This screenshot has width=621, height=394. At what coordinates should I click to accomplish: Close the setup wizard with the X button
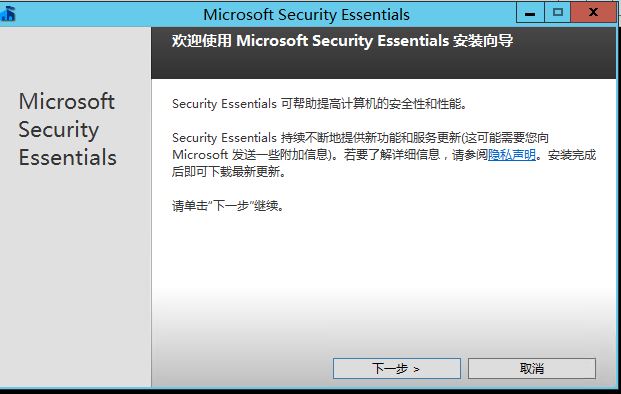(x=593, y=13)
